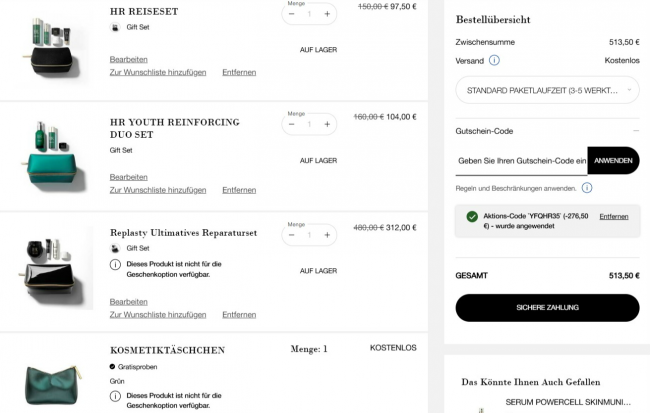The width and height of the screenshot is (650, 413).
Task: Click the Versand info icon
Action: (x=494, y=61)
